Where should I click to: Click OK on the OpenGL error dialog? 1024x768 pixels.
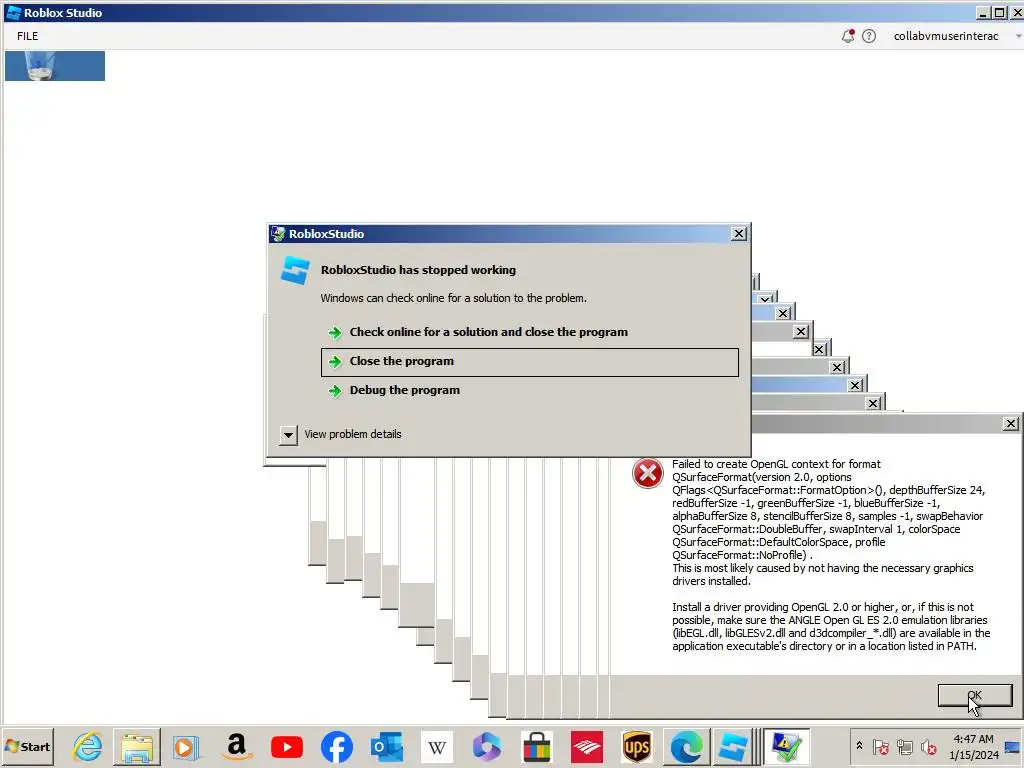975,696
